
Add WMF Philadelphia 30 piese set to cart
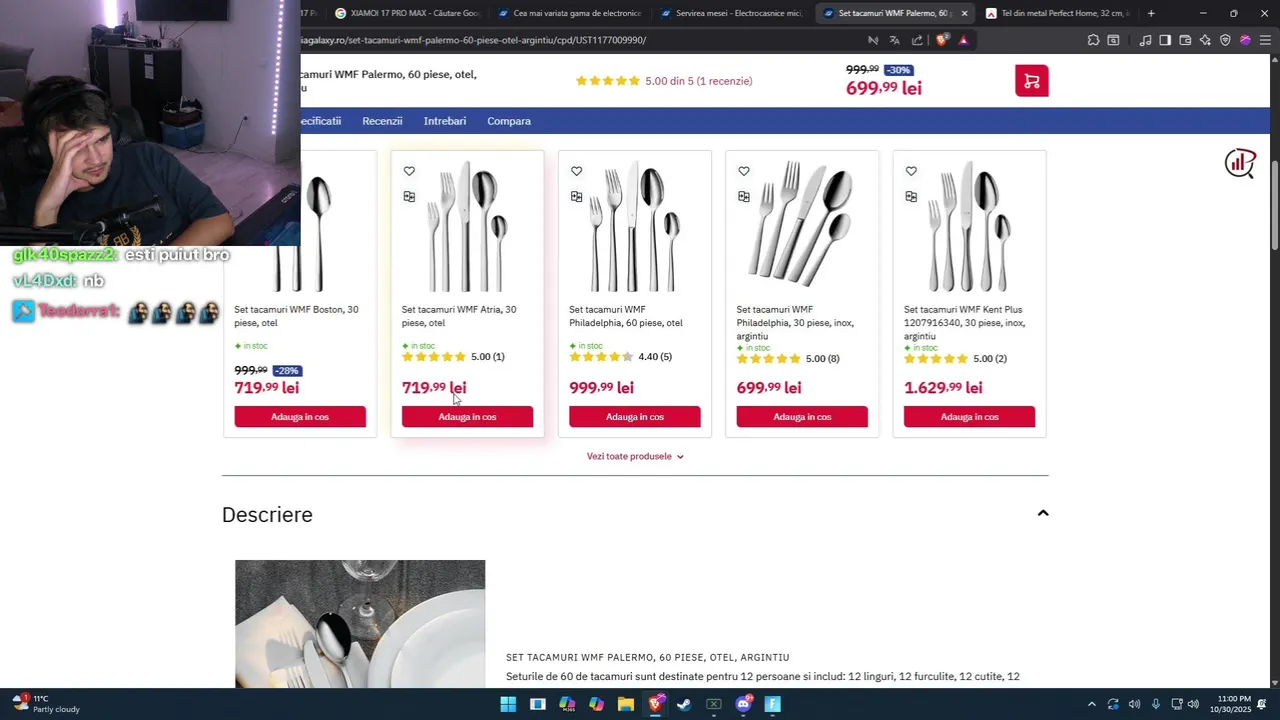click(x=802, y=417)
